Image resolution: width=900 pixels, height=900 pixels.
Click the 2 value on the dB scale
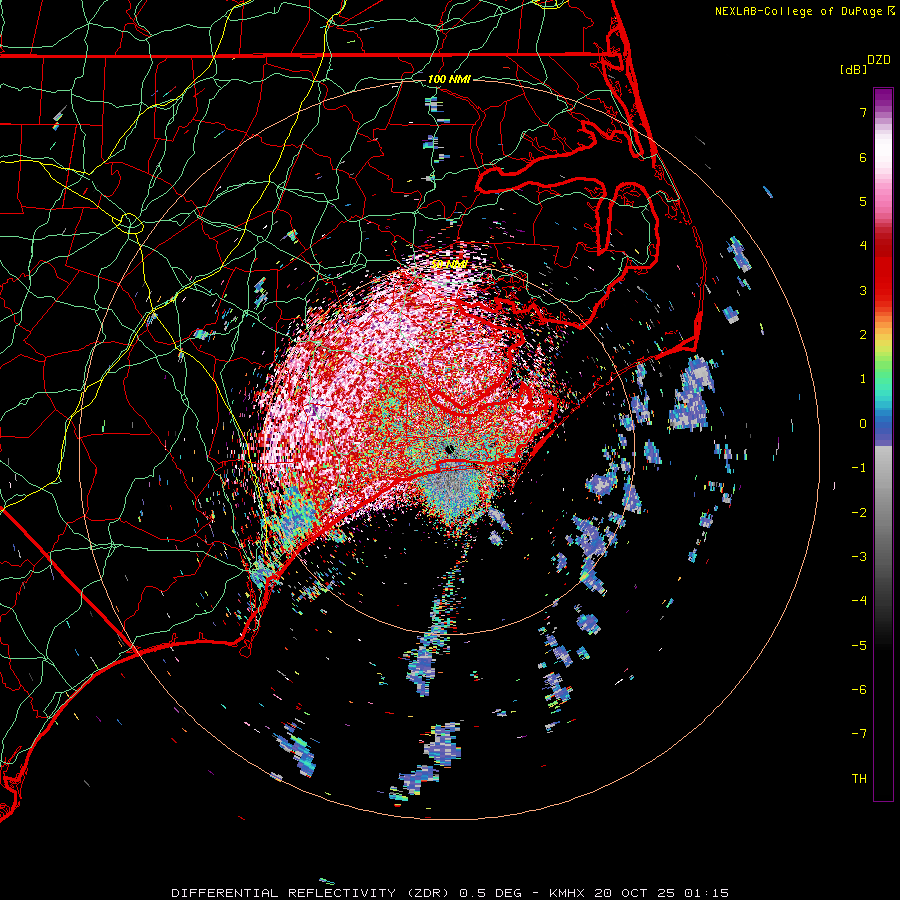click(x=863, y=335)
